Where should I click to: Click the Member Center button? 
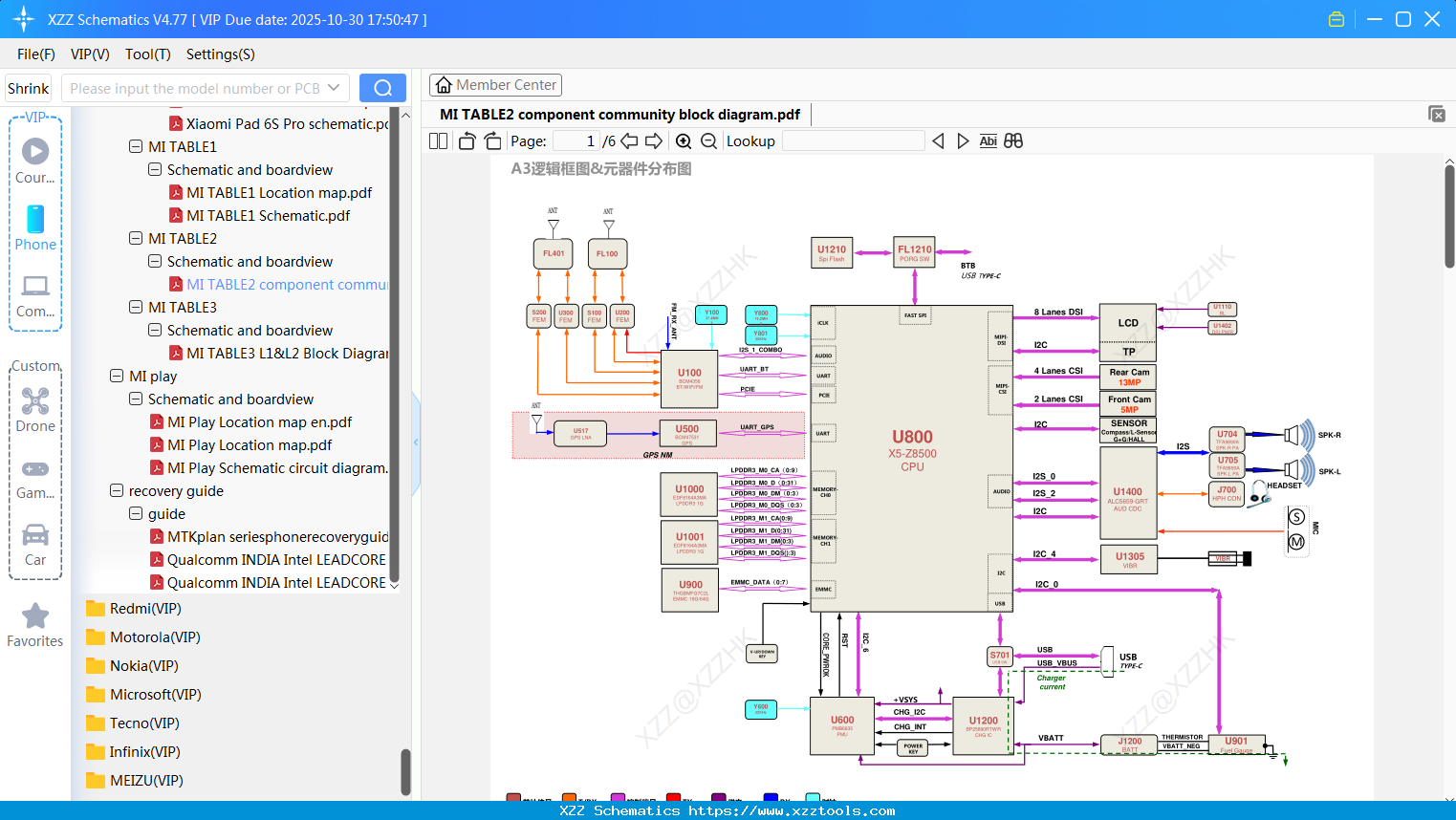[x=495, y=84]
